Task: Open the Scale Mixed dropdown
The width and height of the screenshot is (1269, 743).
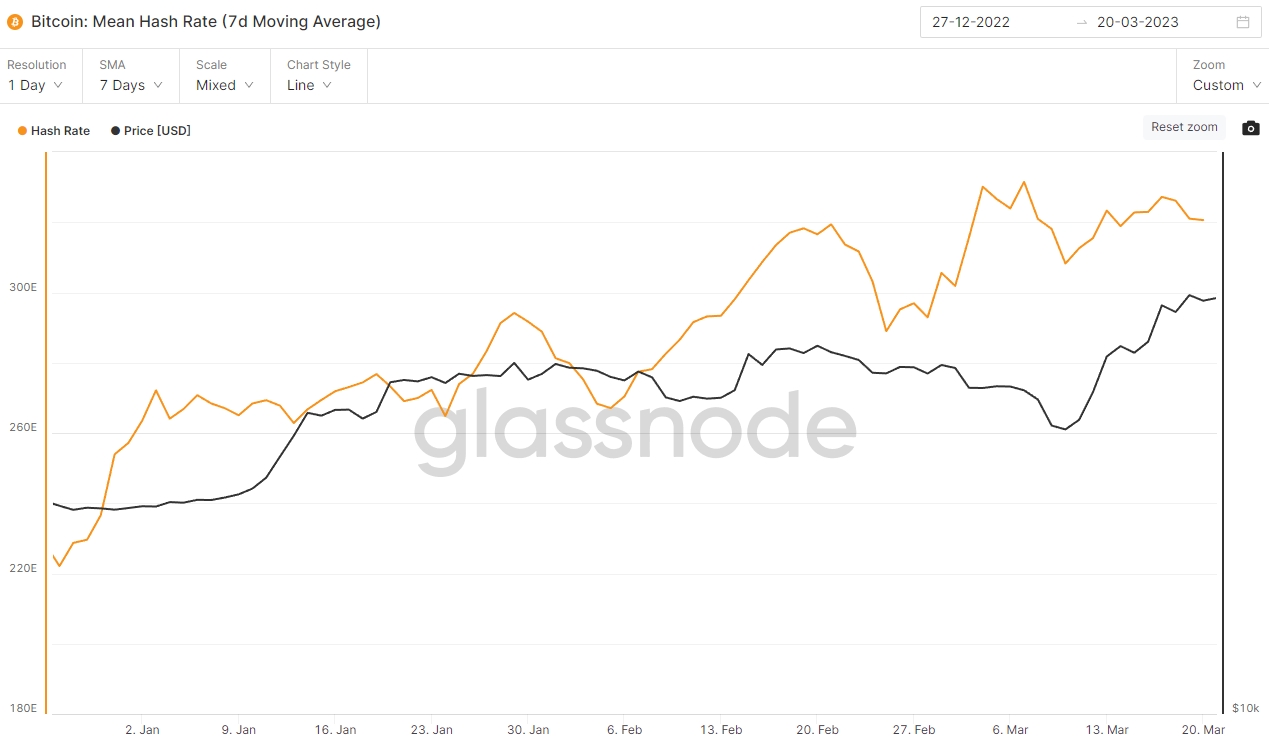Action: pyautogui.click(x=224, y=85)
